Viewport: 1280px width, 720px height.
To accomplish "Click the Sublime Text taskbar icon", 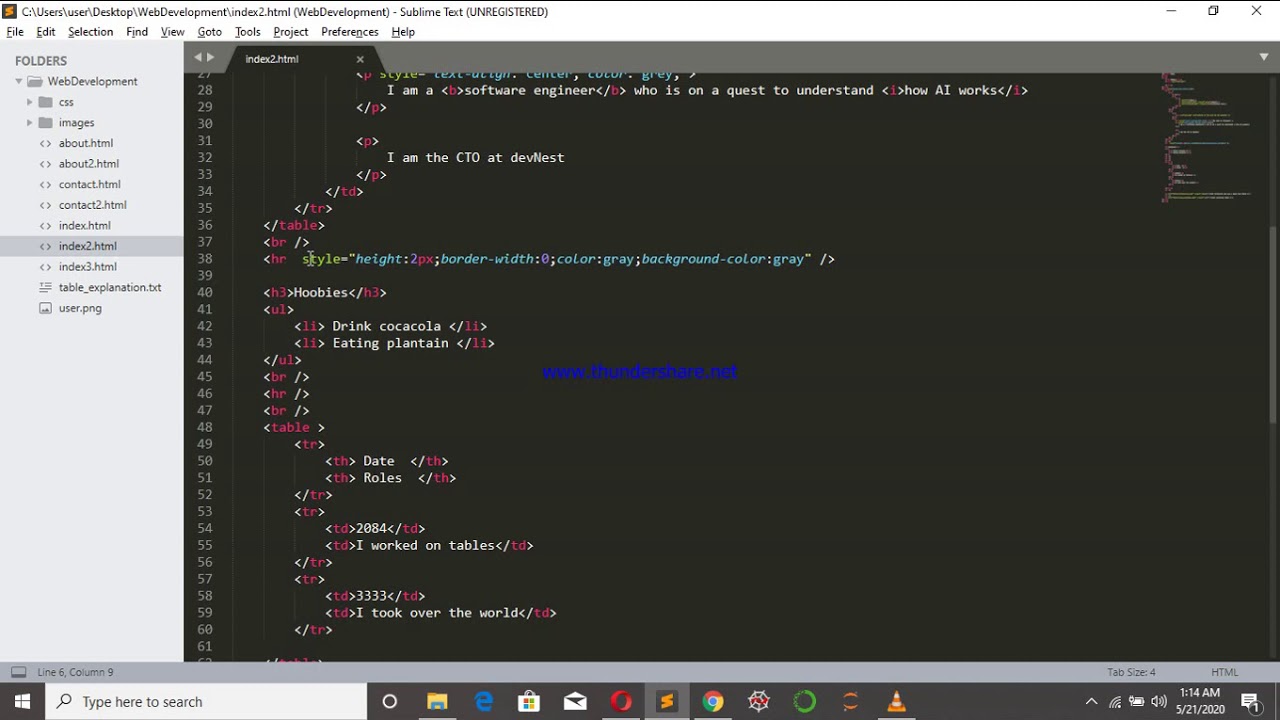I will (x=667, y=702).
